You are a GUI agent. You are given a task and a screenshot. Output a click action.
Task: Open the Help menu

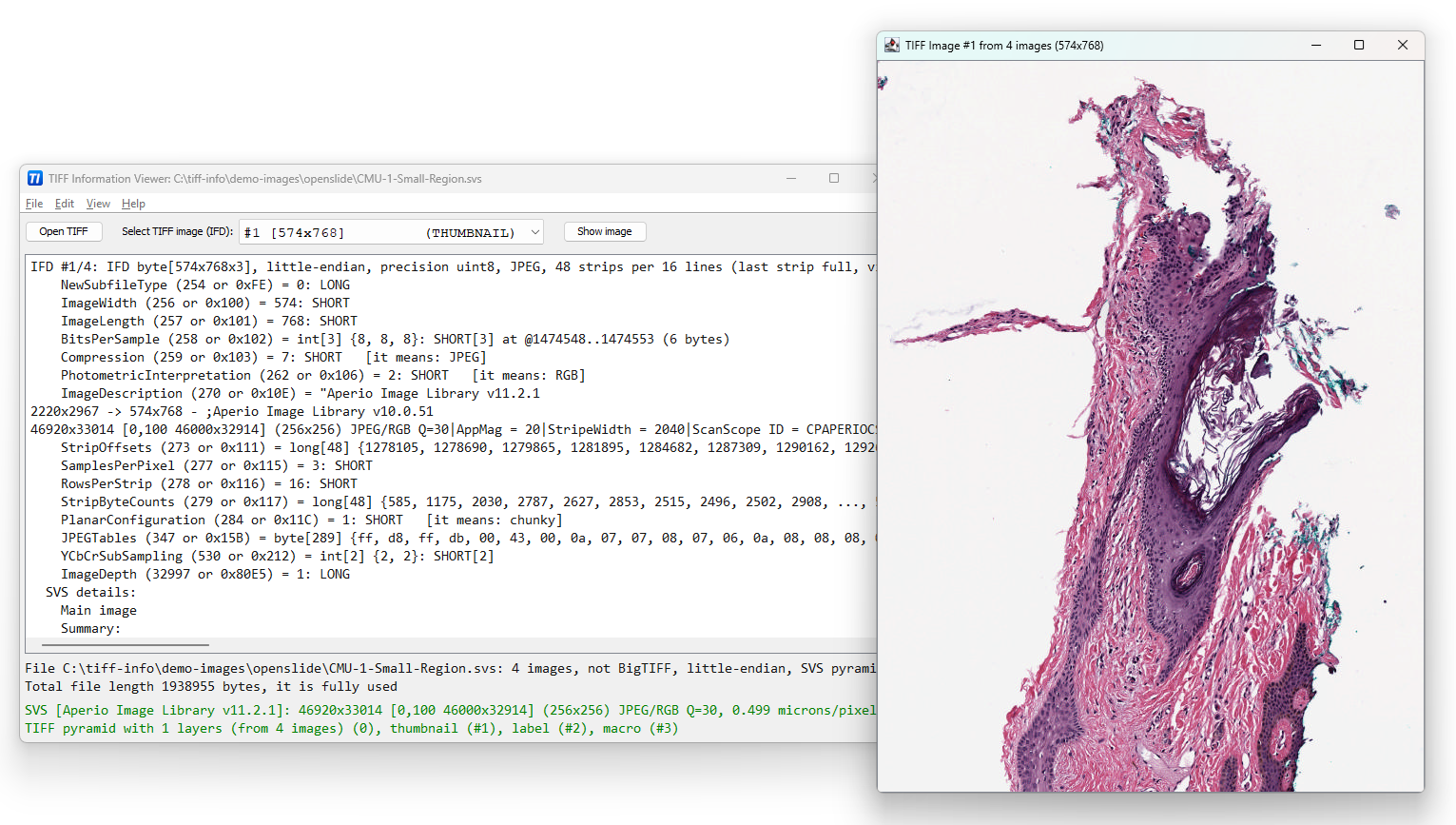pyautogui.click(x=133, y=203)
